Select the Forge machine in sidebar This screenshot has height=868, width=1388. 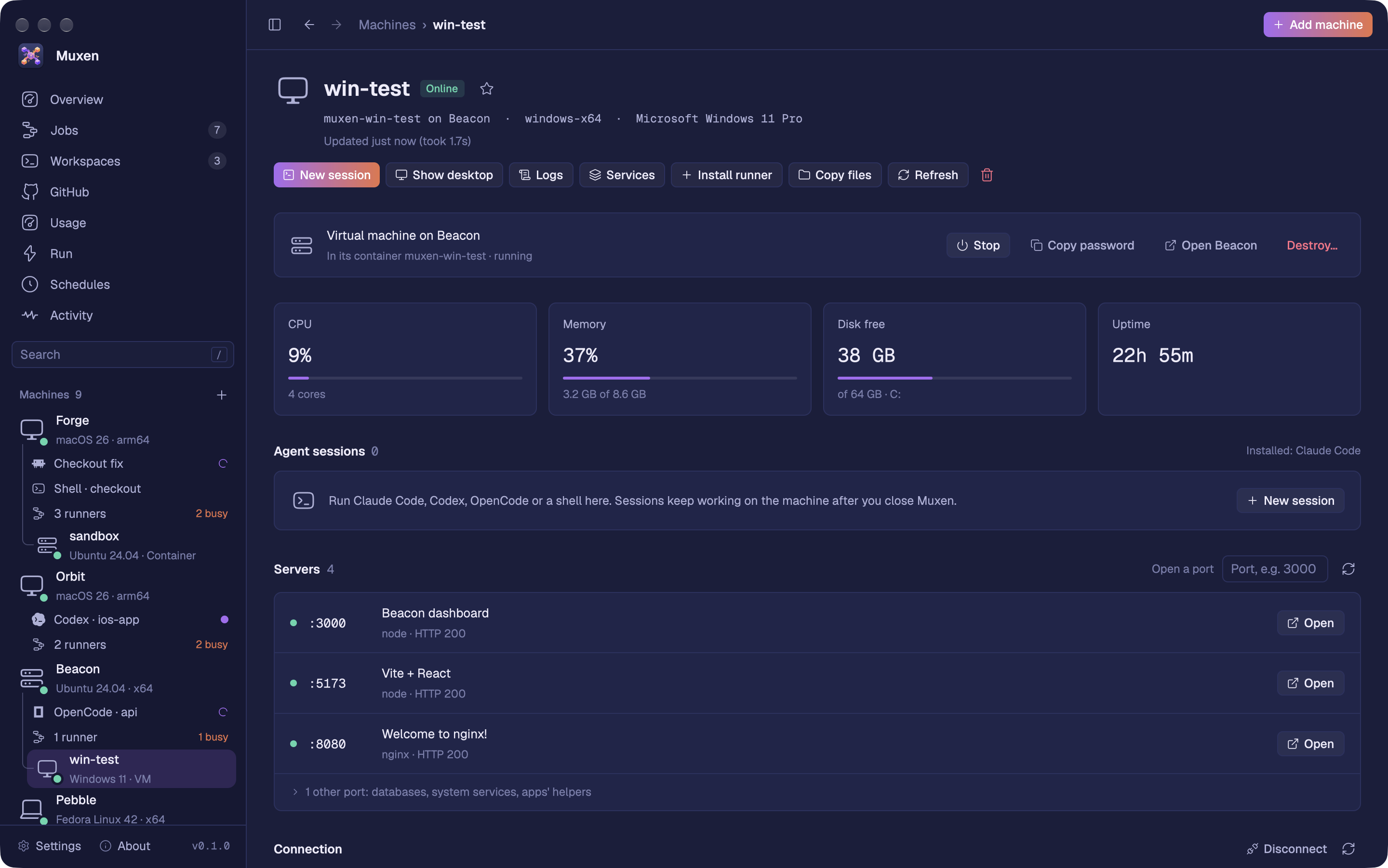click(122, 430)
